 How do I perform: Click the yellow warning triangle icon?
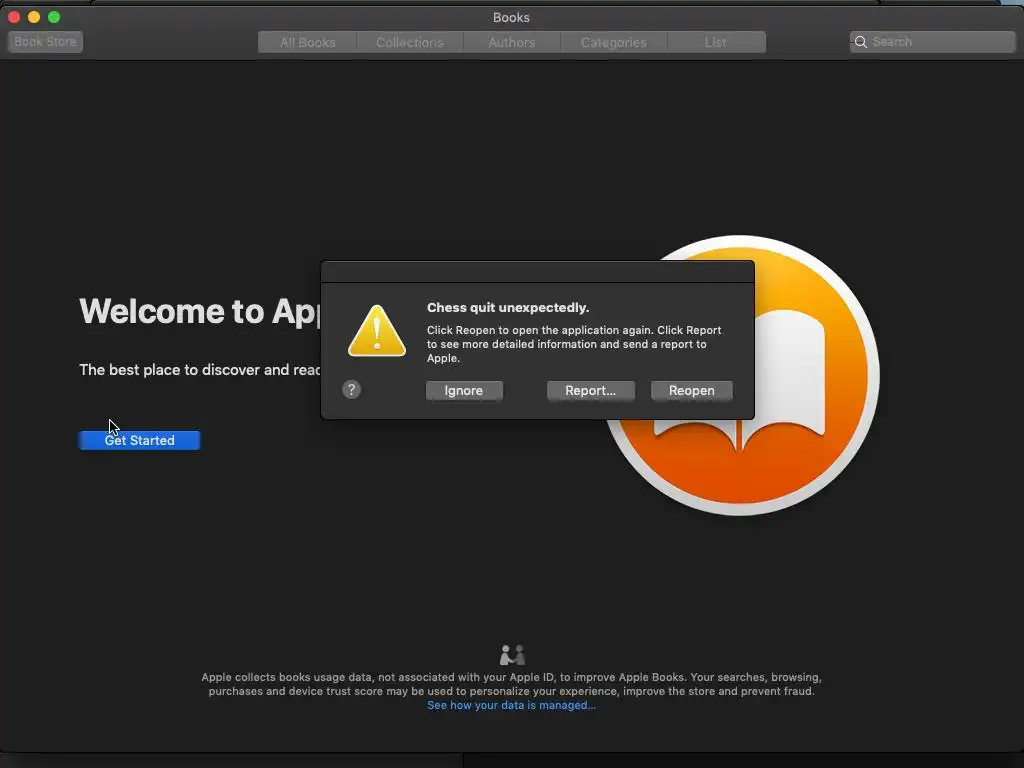pyautogui.click(x=377, y=331)
